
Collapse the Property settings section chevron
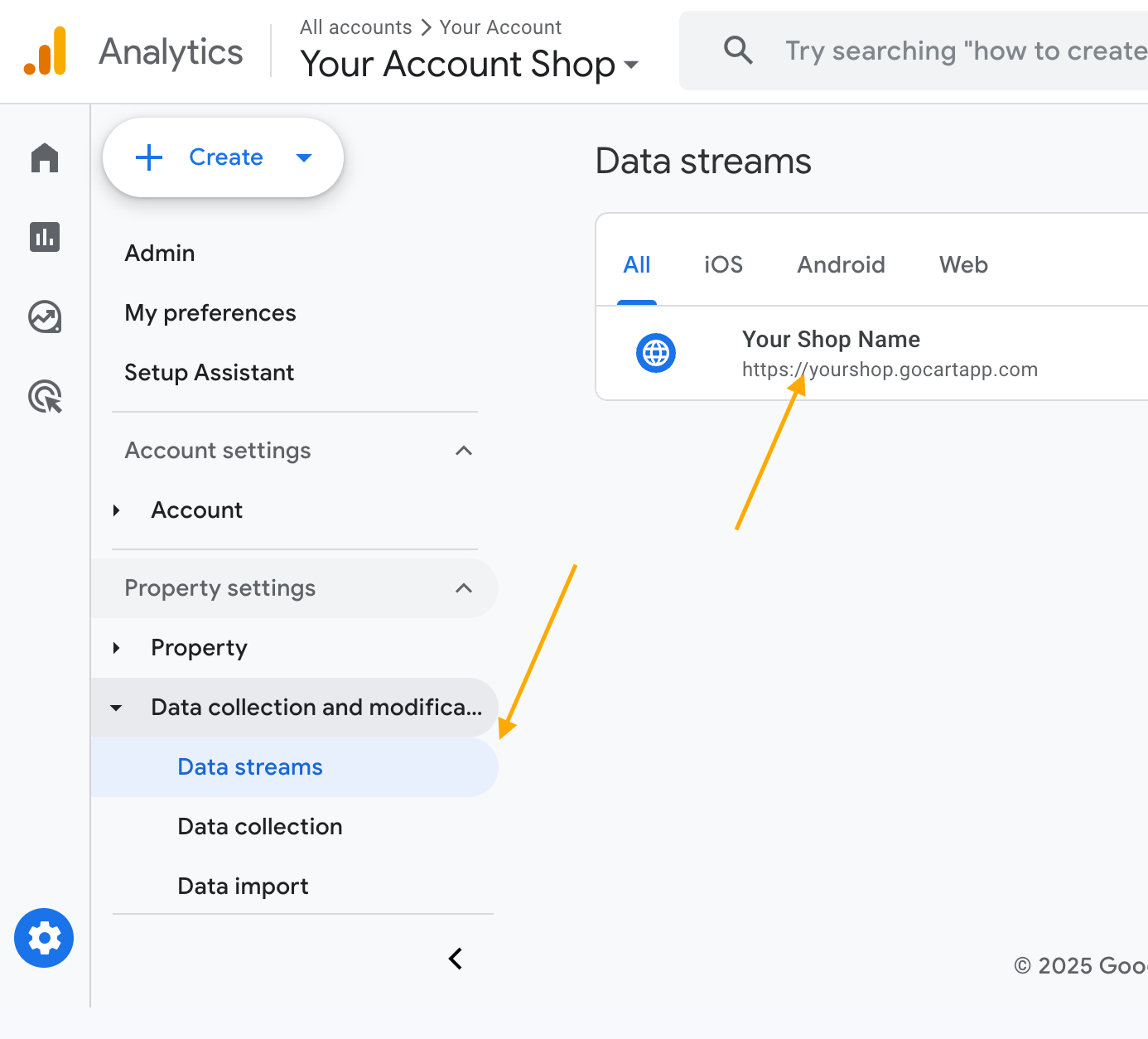464,588
